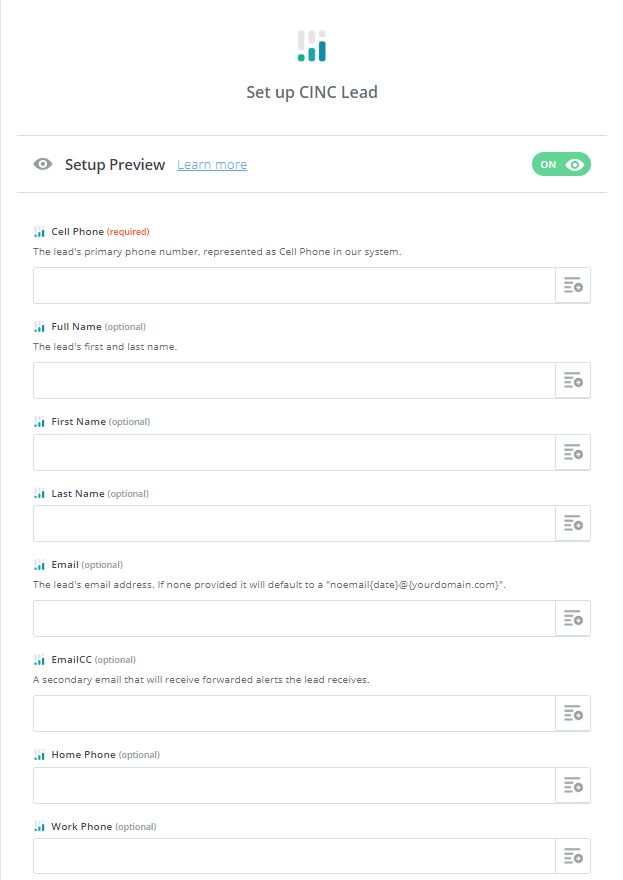Viewport: 623px width, 880px height.
Task: Open the field picker for Work Phone
Action: [x=573, y=856]
